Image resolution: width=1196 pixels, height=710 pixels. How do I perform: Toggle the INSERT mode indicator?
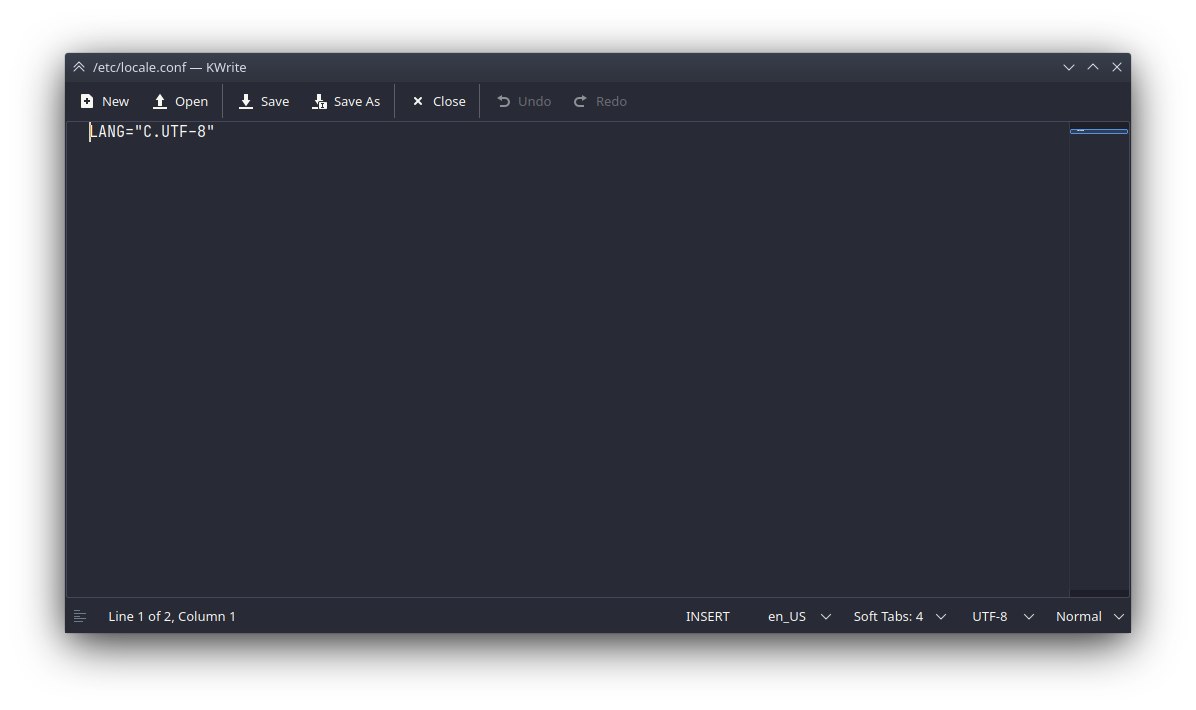point(707,616)
